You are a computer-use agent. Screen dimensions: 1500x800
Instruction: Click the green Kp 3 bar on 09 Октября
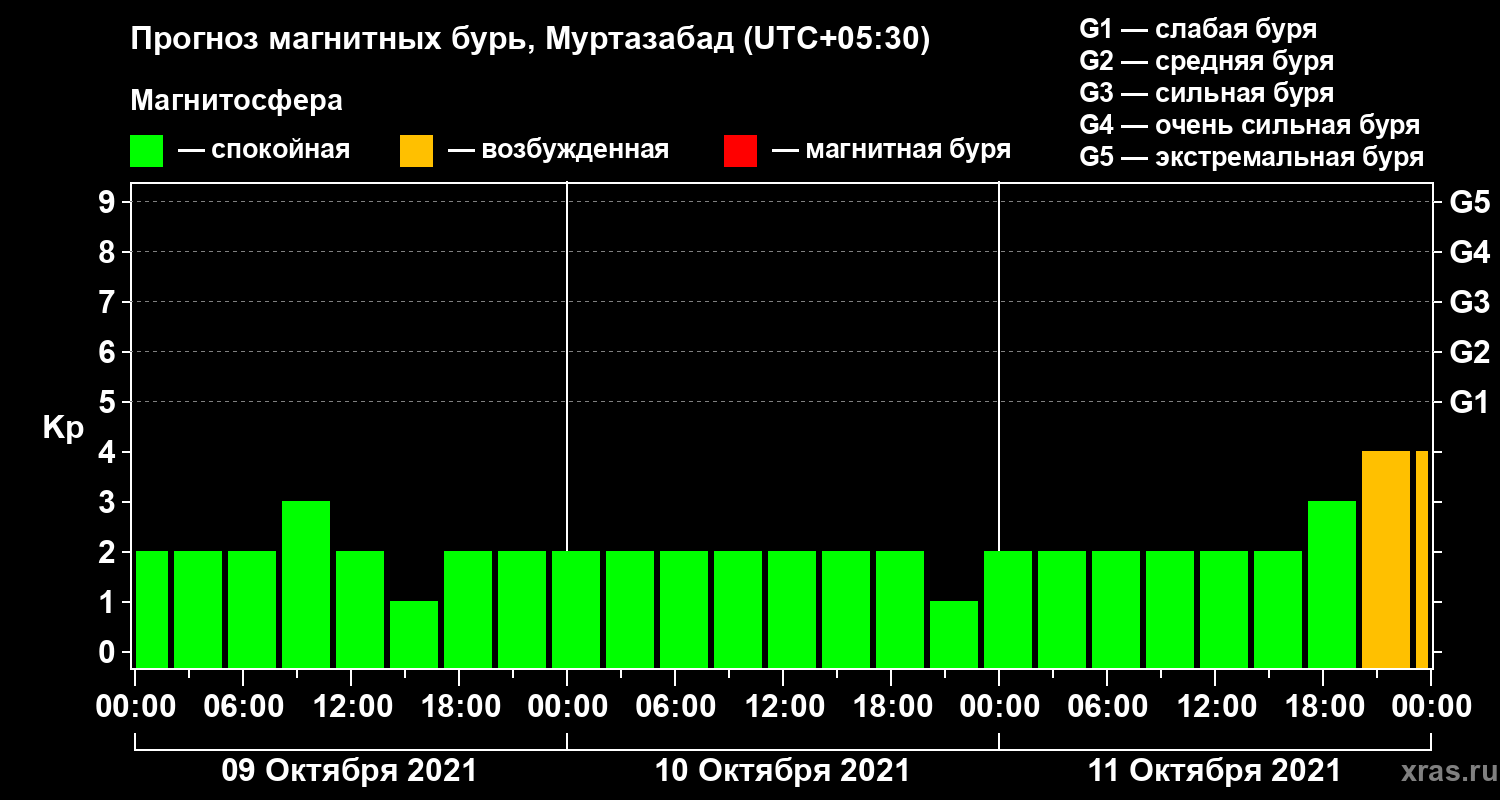[306, 585]
